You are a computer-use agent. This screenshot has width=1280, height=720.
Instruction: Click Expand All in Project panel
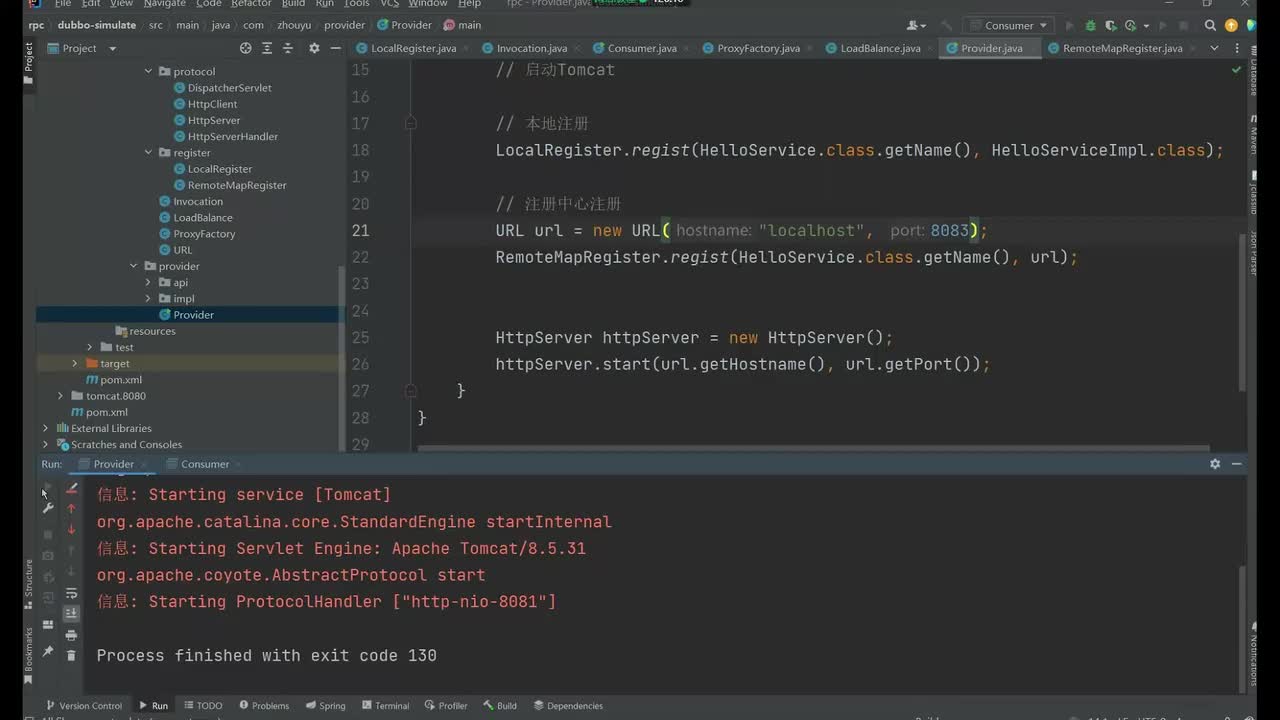(267, 48)
